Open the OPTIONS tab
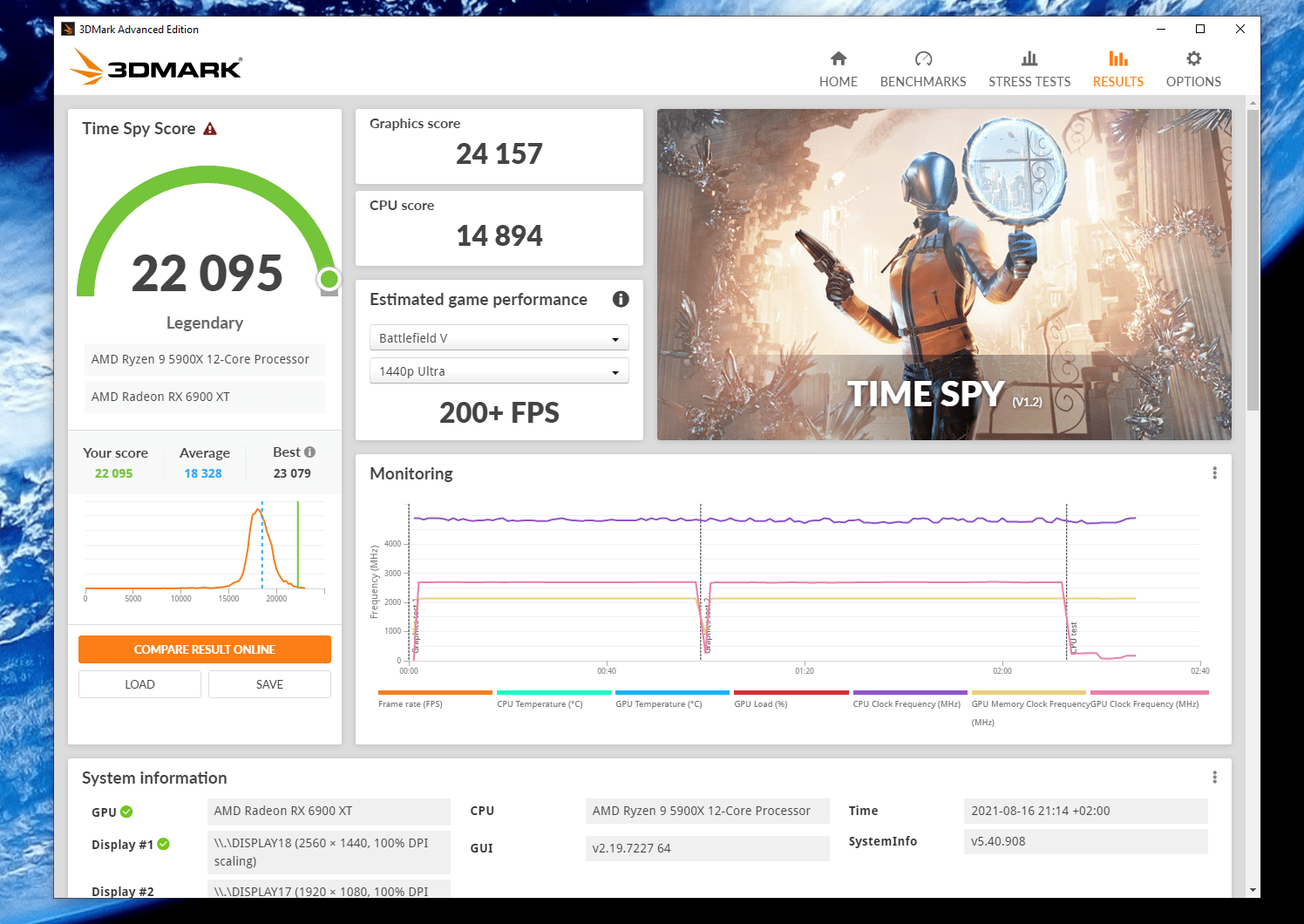This screenshot has height=924, width=1304. [x=1193, y=70]
